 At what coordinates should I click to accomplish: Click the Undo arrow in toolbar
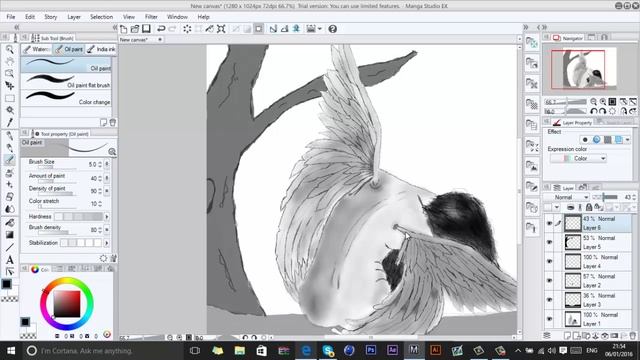click(x=161, y=29)
